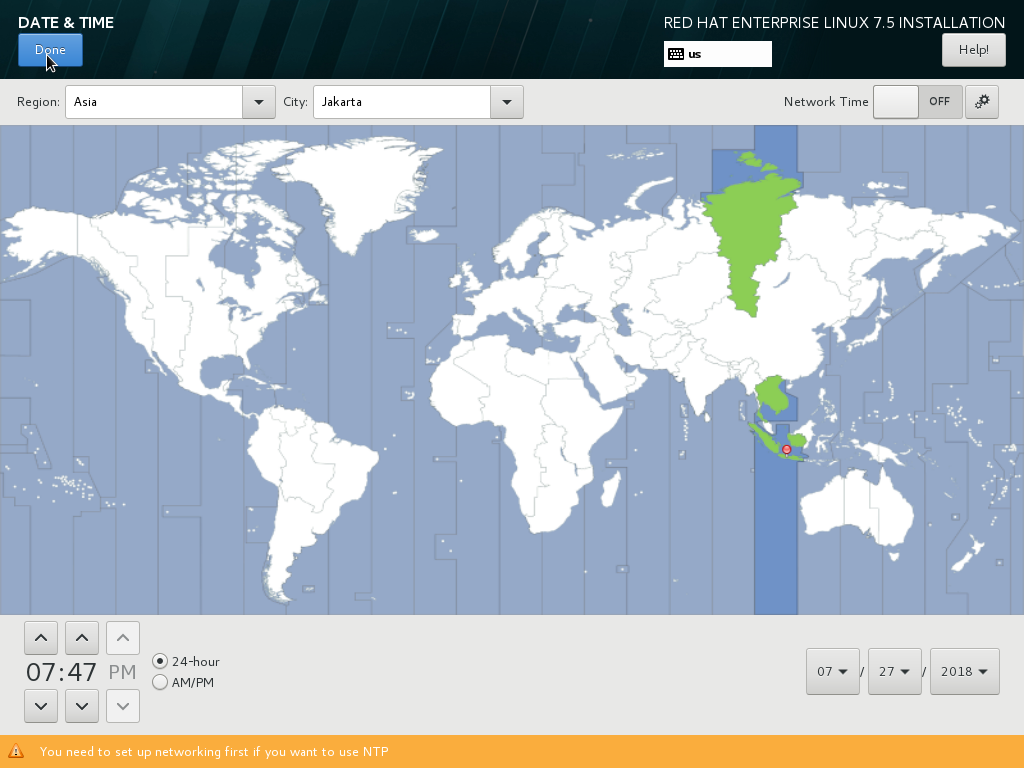The width and height of the screenshot is (1024, 768).
Task: Decrease the hour with down arrow
Action: coord(40,706)
